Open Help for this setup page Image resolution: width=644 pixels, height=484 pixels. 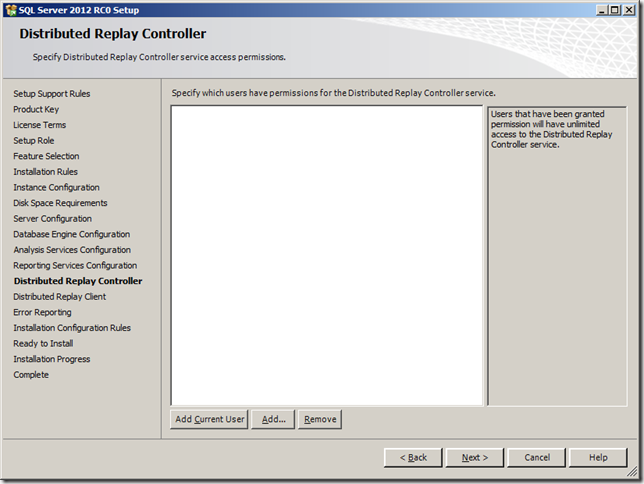coord(598,457)
